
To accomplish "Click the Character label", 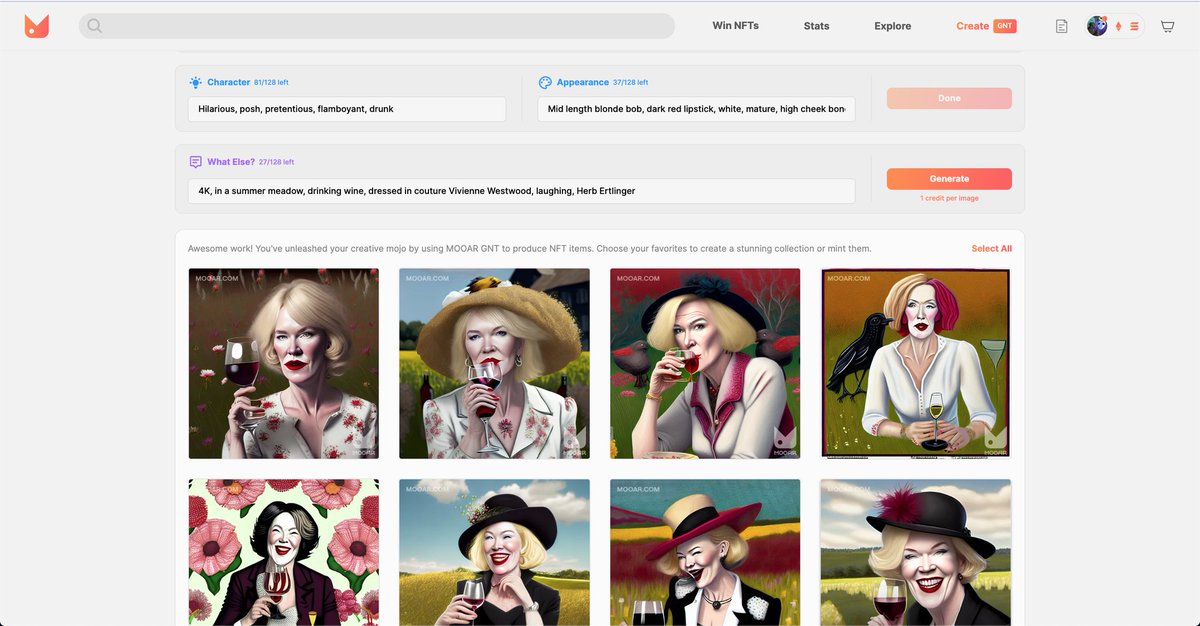I will [x=229, y=82].
